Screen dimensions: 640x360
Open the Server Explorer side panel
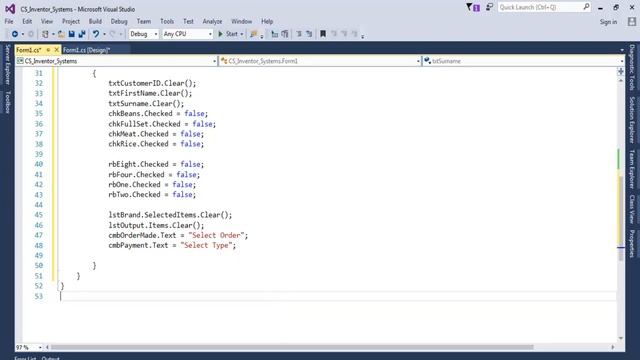click(x=7, y=64)
